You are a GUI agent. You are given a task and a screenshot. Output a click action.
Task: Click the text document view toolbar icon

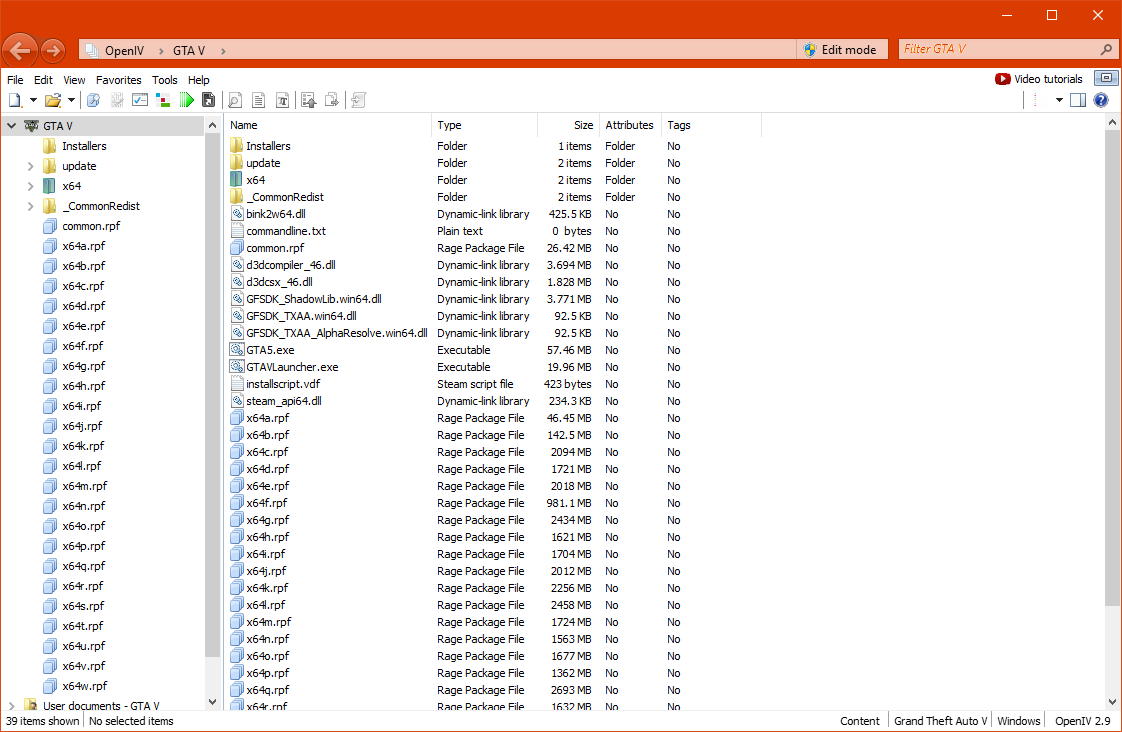tap(258, 100)
